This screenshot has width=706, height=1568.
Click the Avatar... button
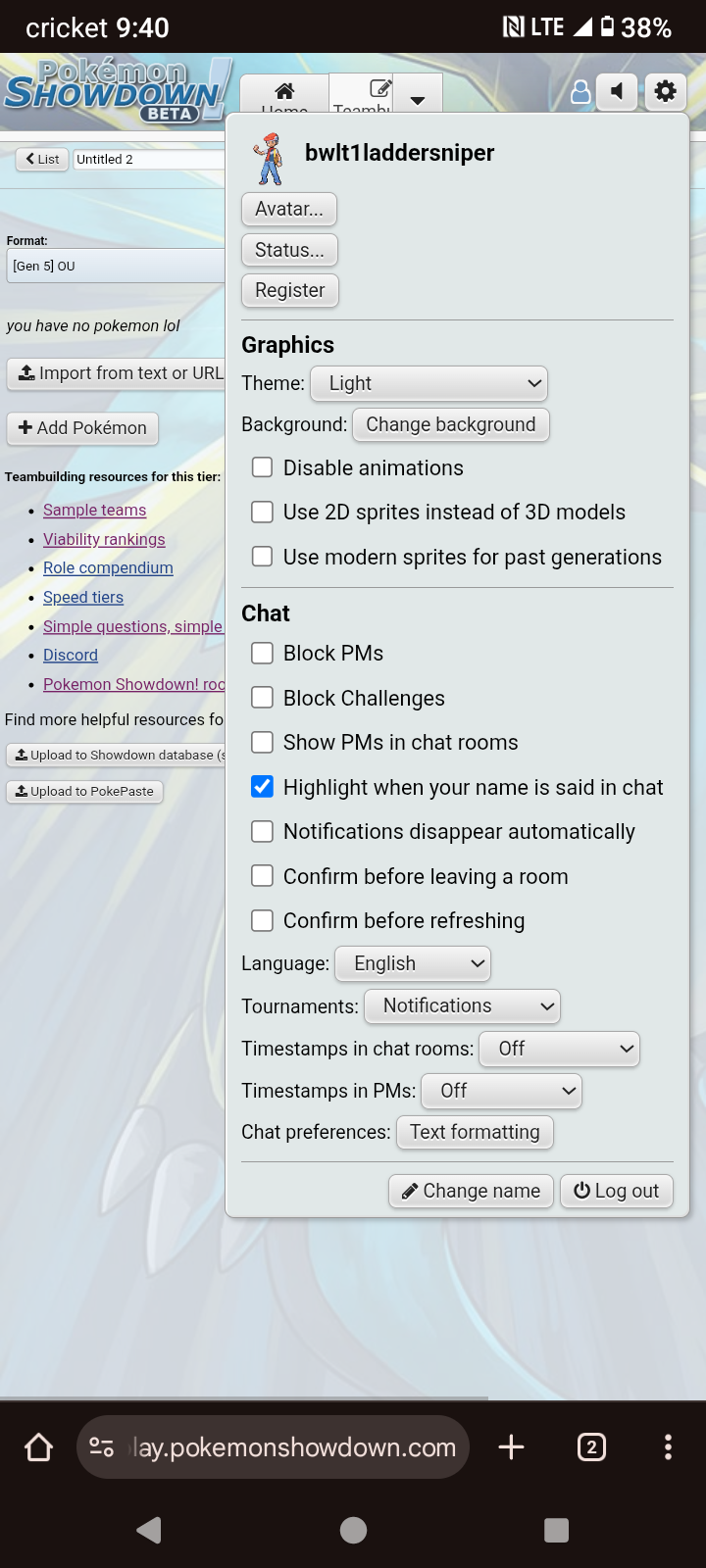point(289,209)
